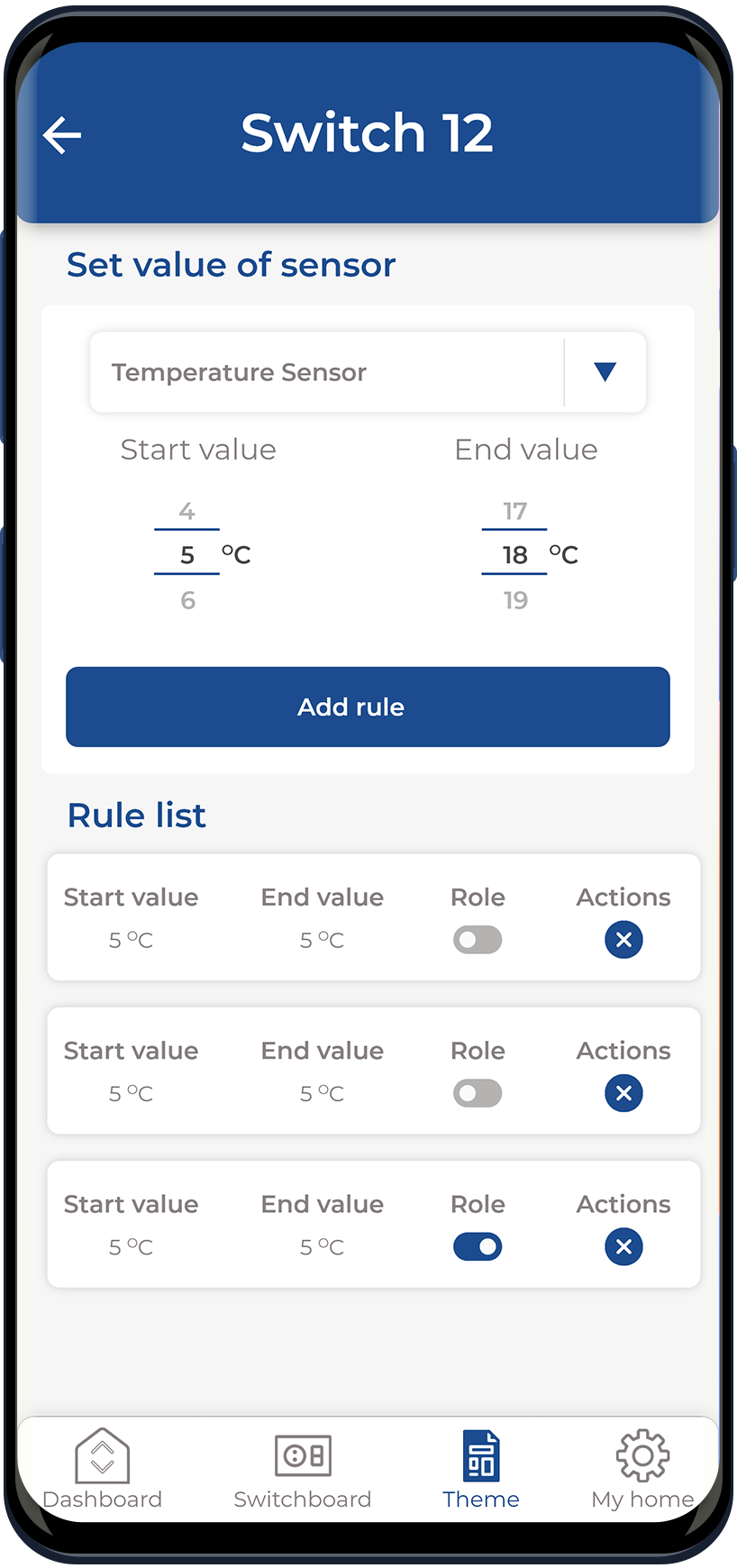Tap the back arrow icon

pyautogui.click(x=62, y=135)
